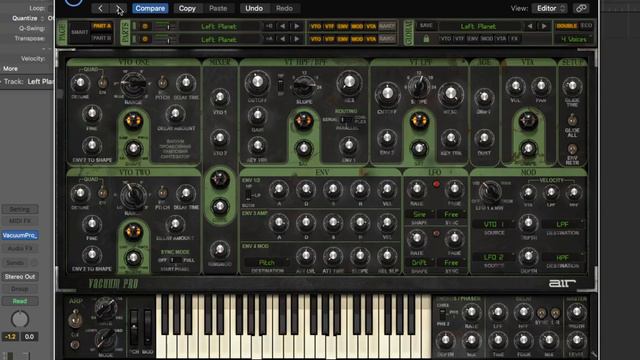The image size is (640, 360).
Task: Toggle the HPF routing serial/parallel switch
Action: pos(347,120)
